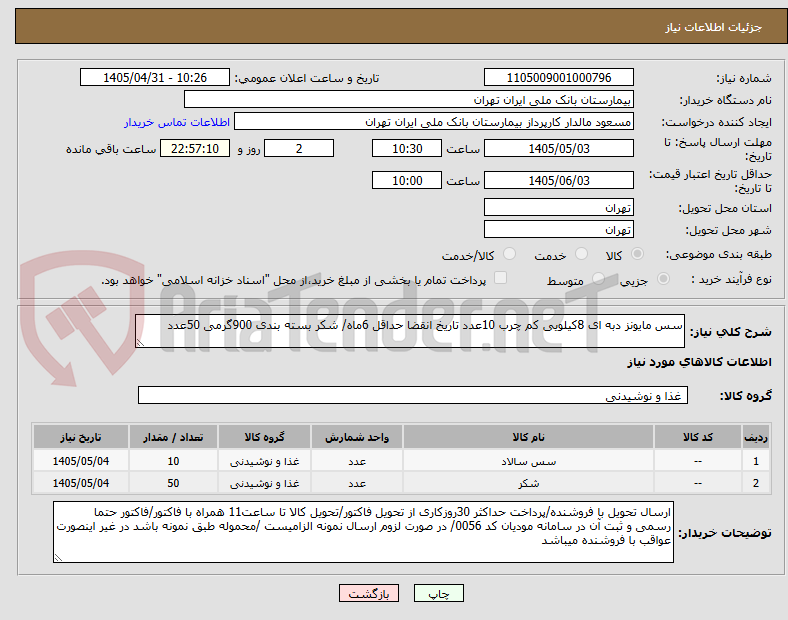Viewport: 788px width, 620px height.
Task: Click the response deadline date 1405/05/03
Action: pyautogui.click(x=559, y=149)
